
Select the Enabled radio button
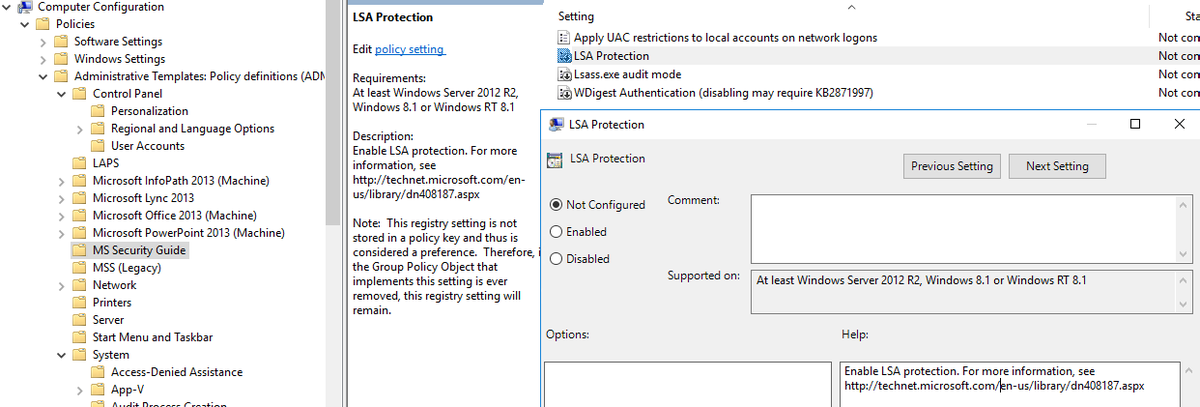pyautogui.click(x=556, y=232)
